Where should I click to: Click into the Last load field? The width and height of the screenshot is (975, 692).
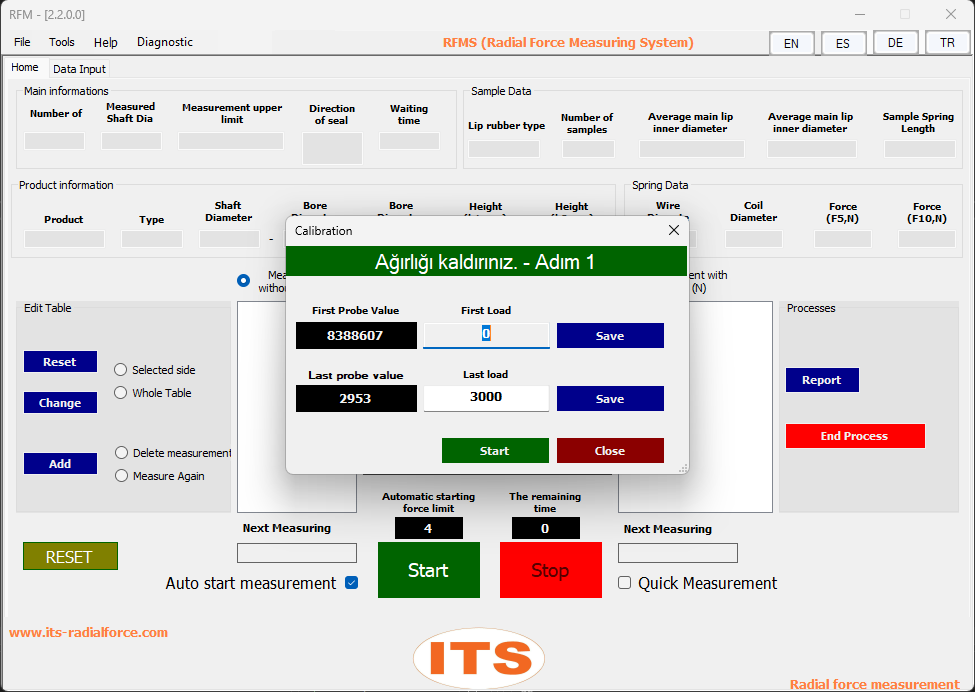click(486, 397)
